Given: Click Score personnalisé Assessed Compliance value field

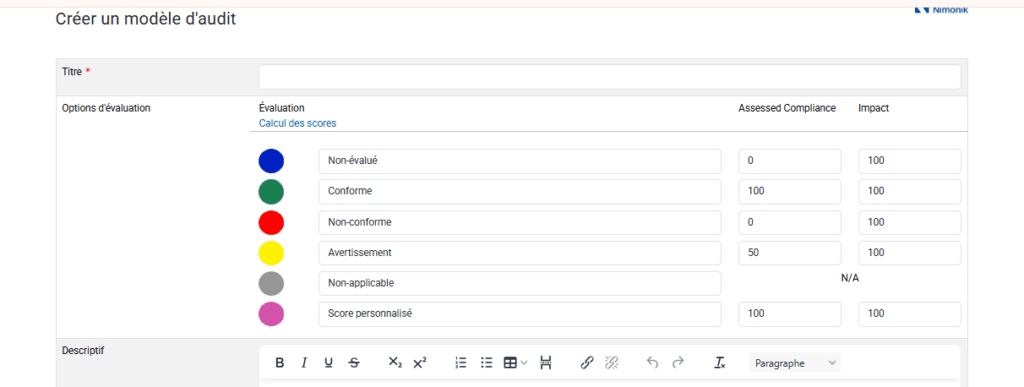Looking at the screenshot, I should pyautogui.click(x=790, y=315).
